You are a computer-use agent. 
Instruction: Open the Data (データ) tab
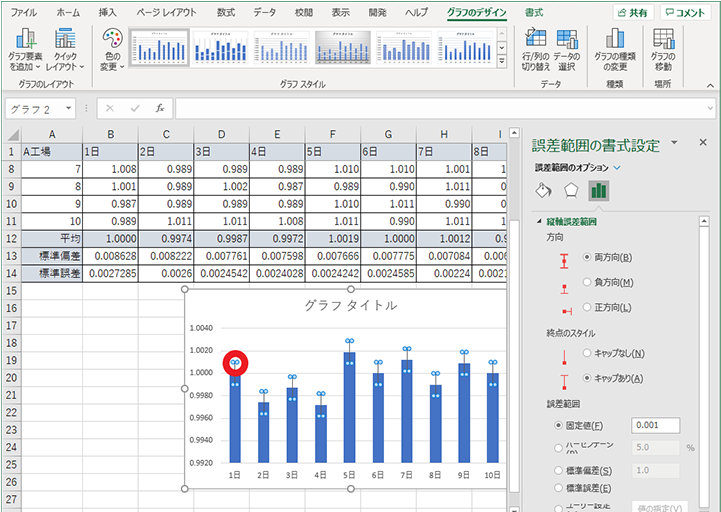[x=265, y=12]
